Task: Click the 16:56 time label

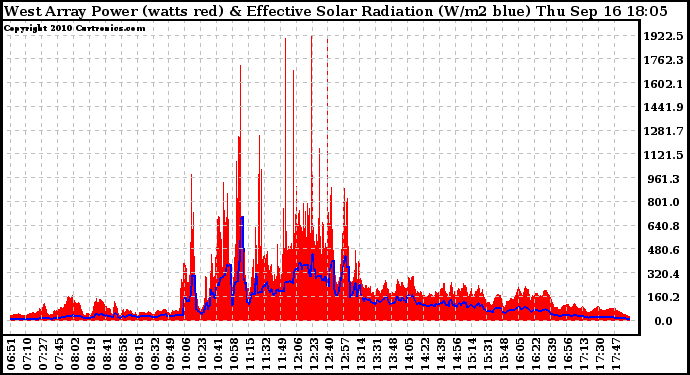Action: pos(568,354)
